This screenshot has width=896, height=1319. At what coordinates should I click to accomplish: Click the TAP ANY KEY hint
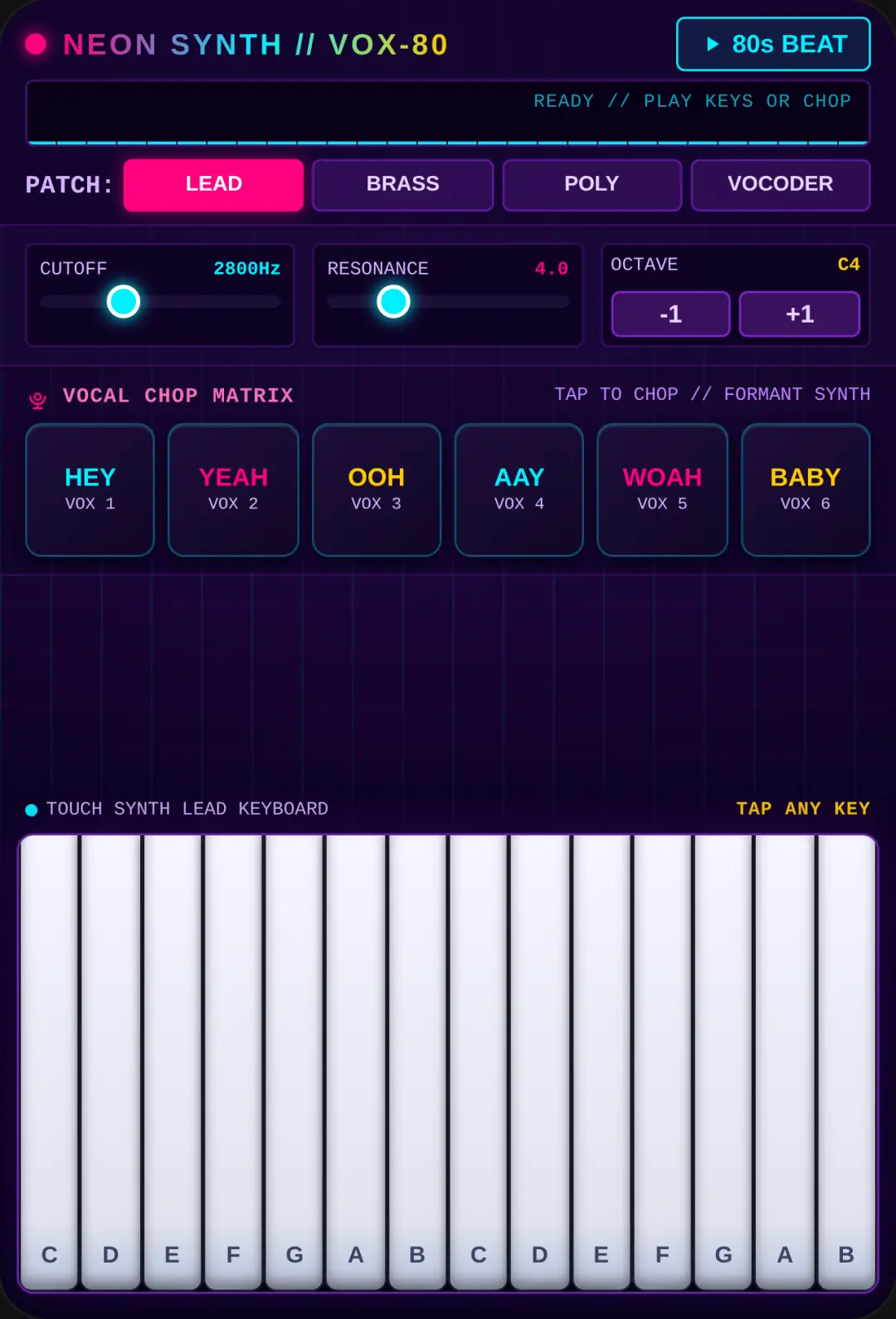point(803,809)
